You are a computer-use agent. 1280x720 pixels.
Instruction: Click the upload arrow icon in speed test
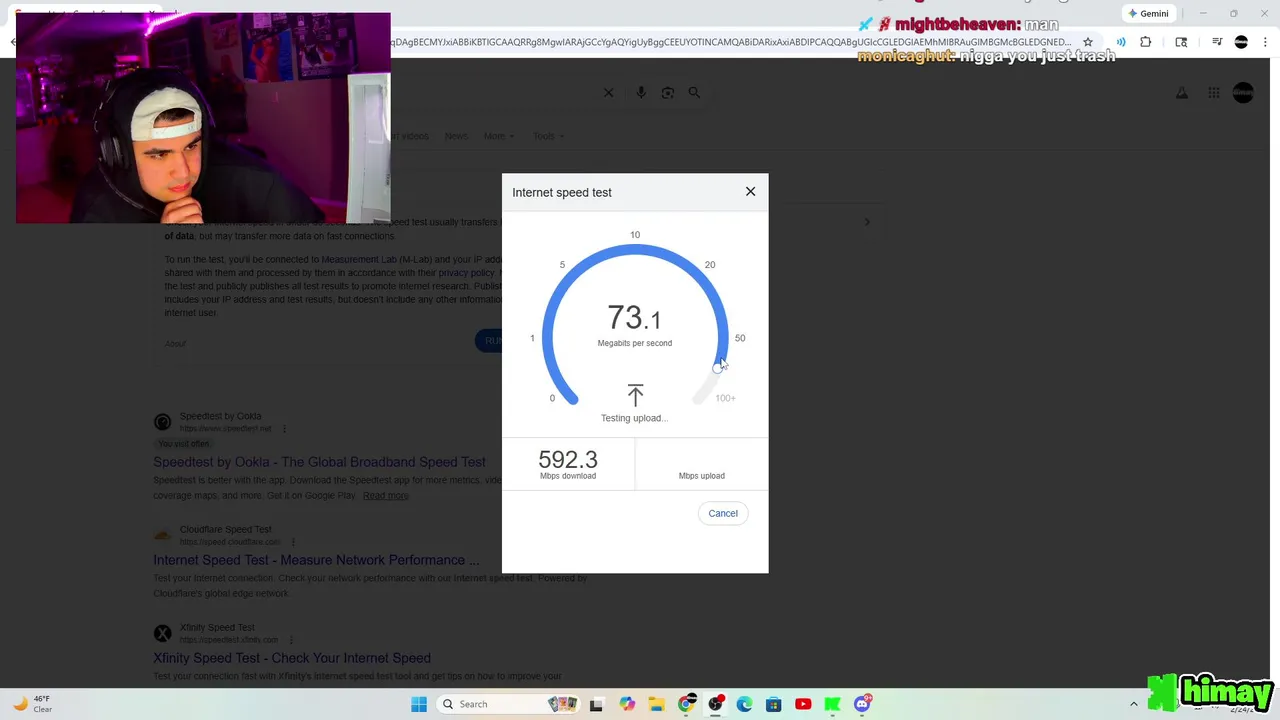[x=635, y=395]
